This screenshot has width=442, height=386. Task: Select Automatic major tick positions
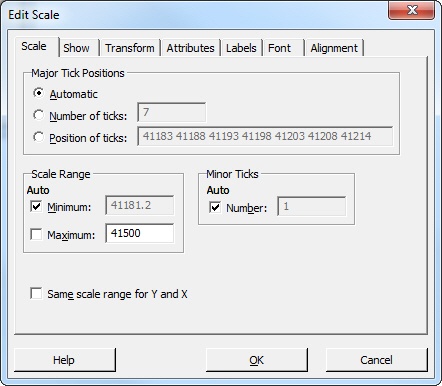(39, 93)
